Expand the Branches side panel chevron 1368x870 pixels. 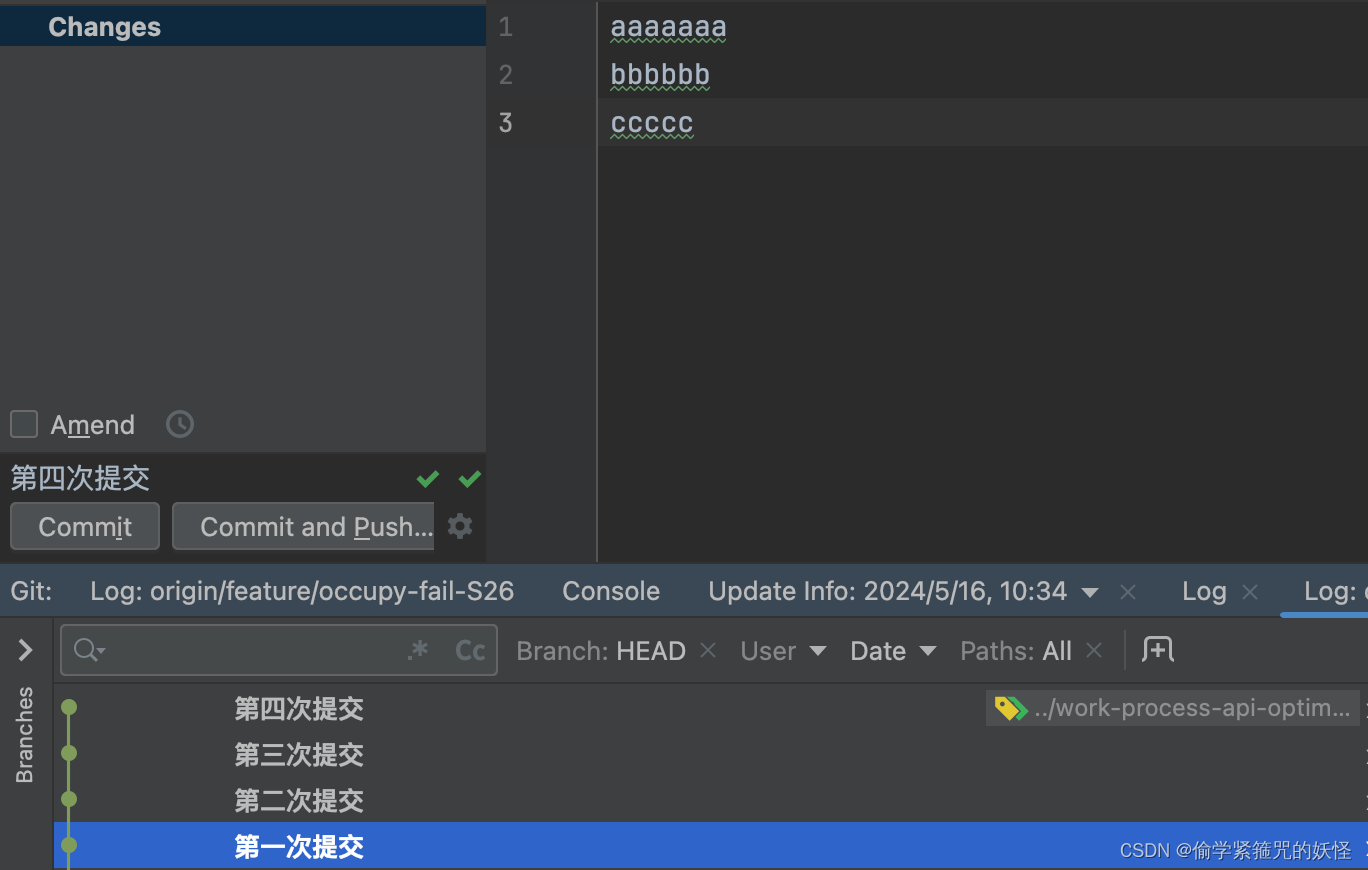26,650
